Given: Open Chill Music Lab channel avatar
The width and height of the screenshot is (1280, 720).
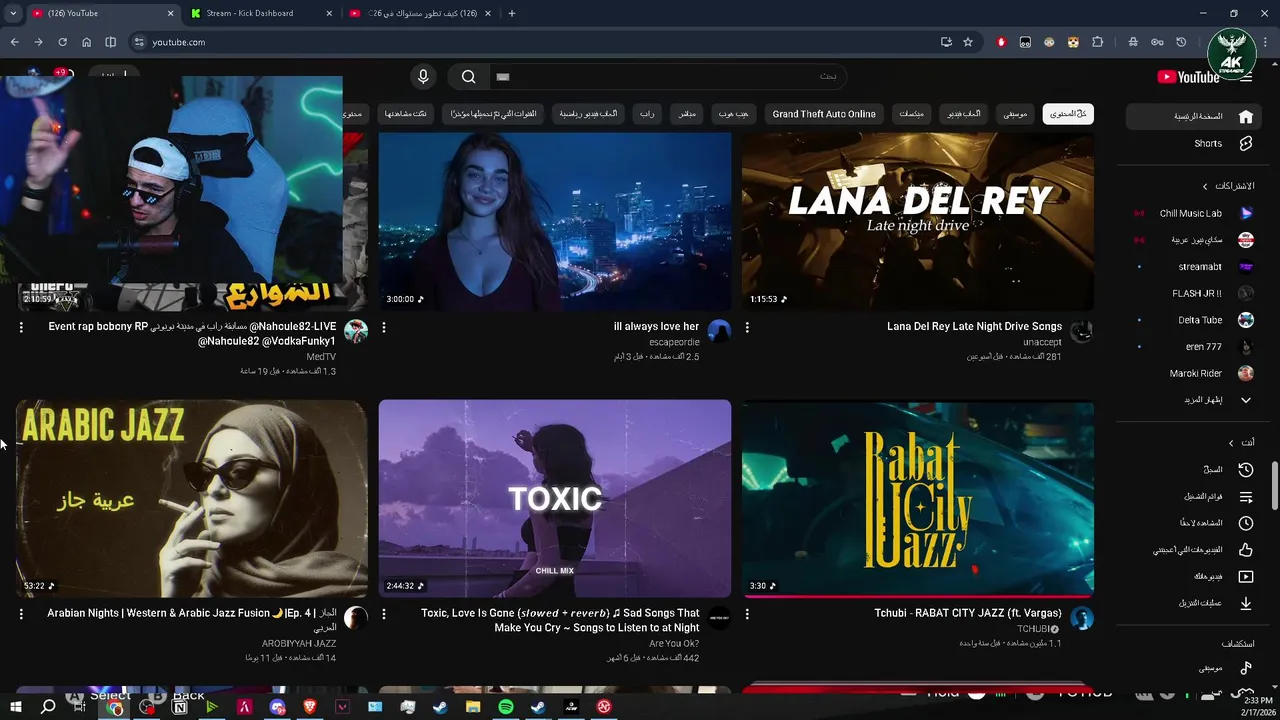Looking at the screenshot, I should coord(1246,213).
